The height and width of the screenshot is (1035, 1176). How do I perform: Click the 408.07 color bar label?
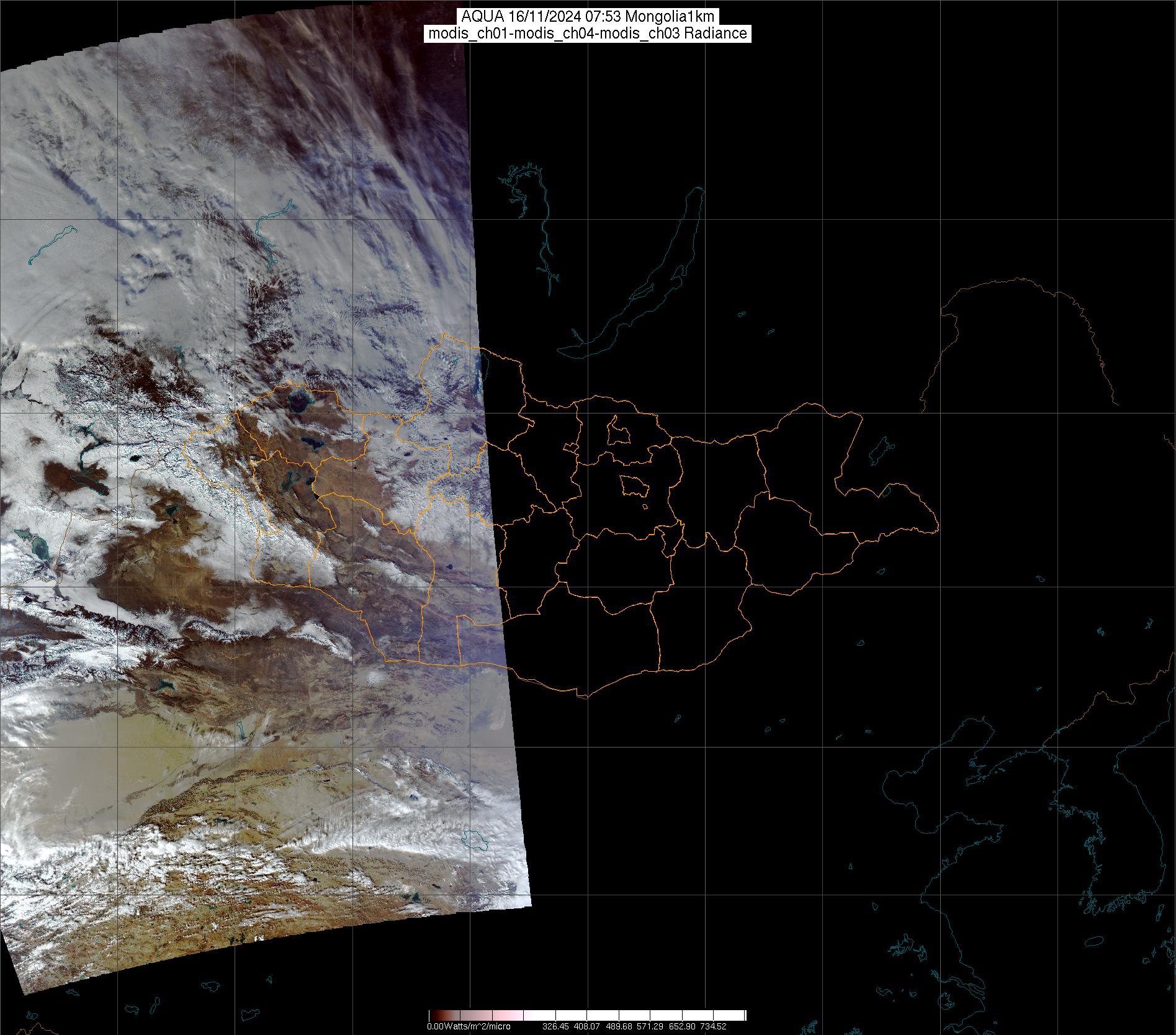pyautogui.click(x=588, y=1026)
